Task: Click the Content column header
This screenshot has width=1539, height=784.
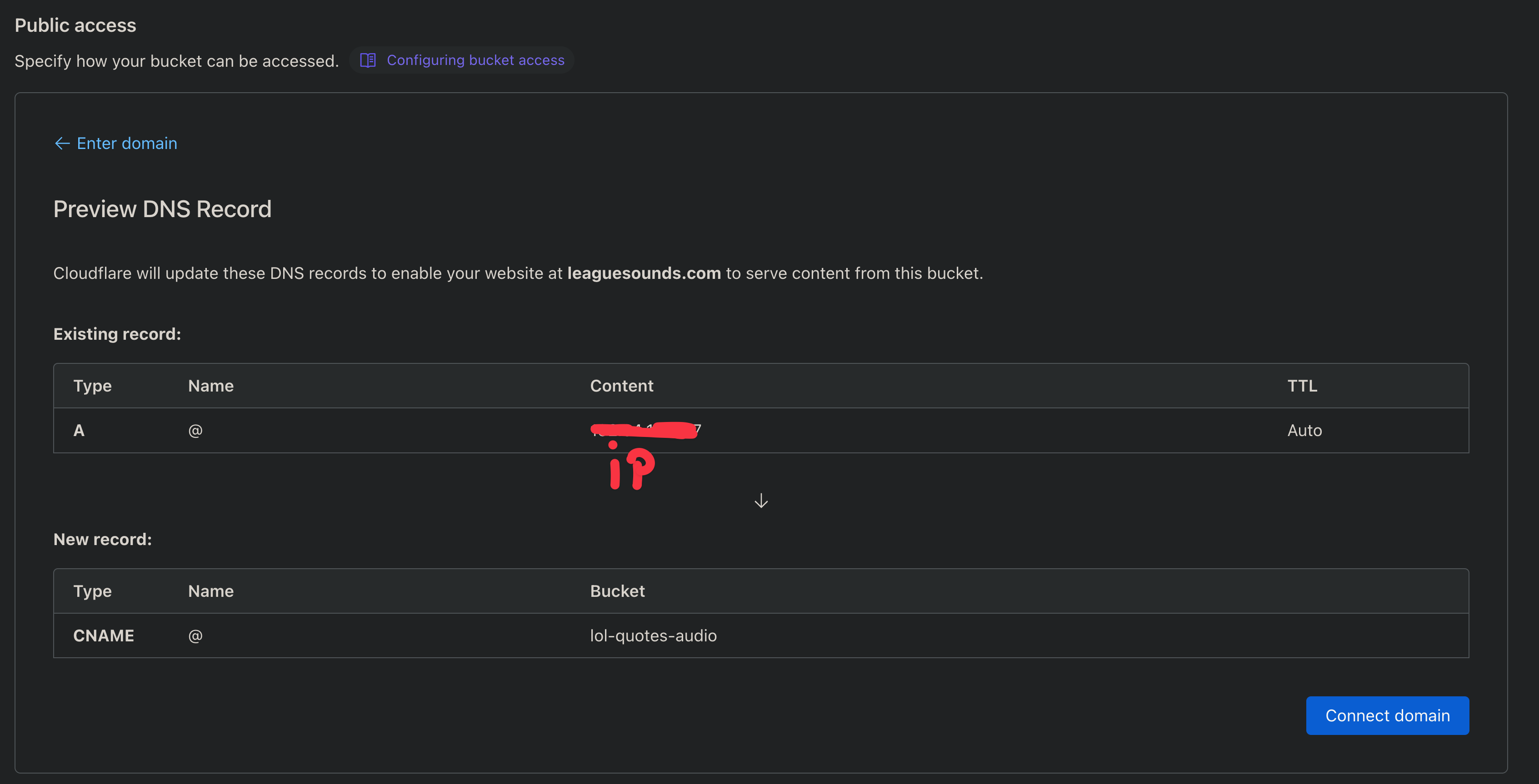Action: tap(621, 386)
